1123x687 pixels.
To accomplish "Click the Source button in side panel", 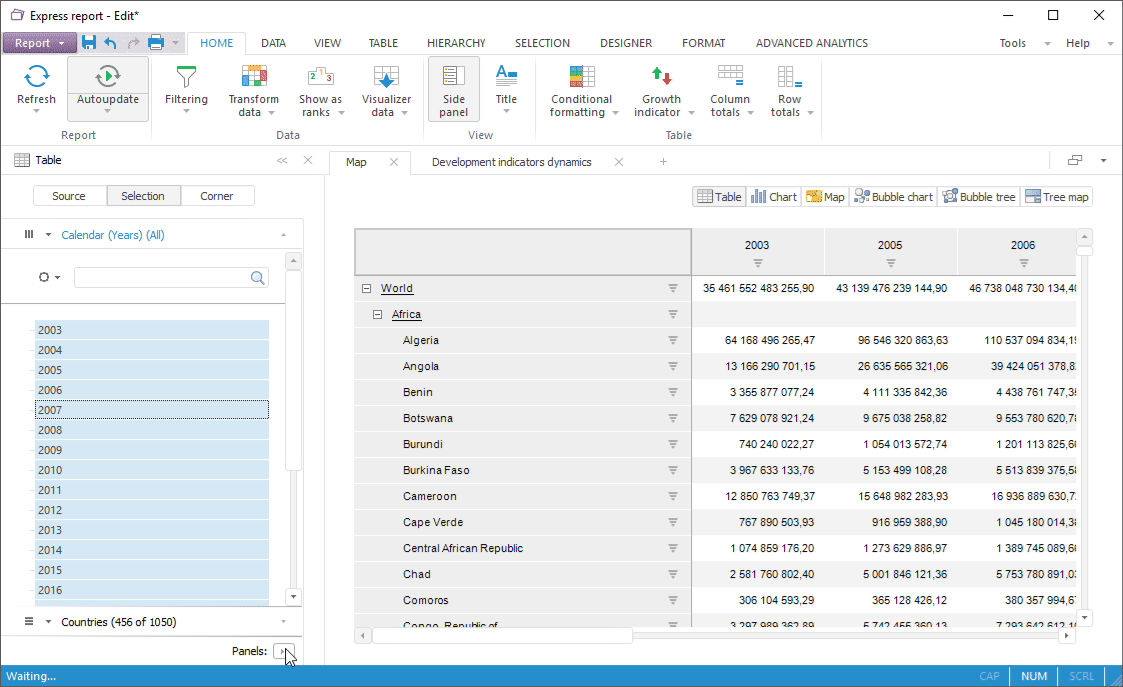I will (x=69, y=196).
